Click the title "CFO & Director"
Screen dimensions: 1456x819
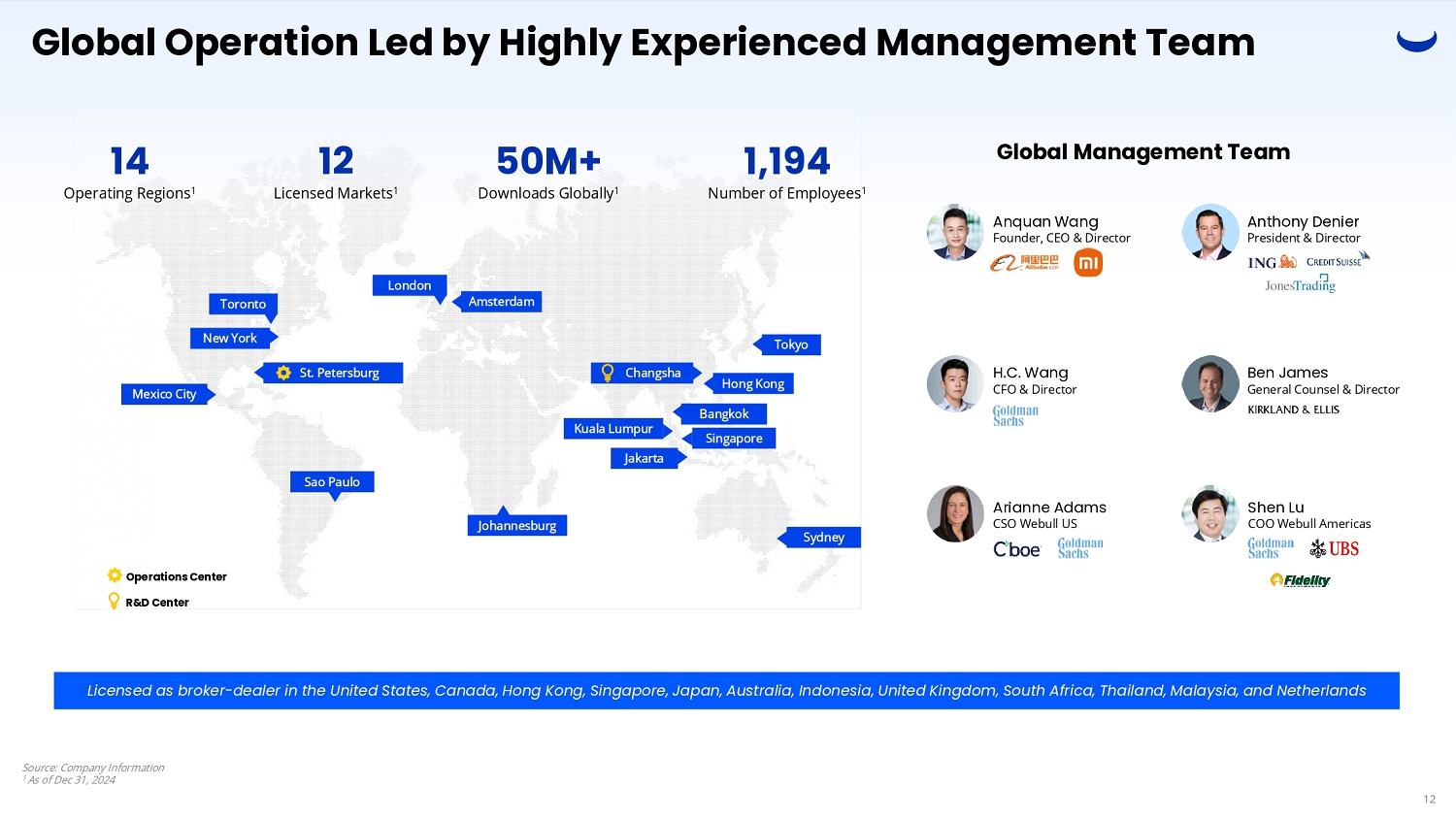(1035, 389)
